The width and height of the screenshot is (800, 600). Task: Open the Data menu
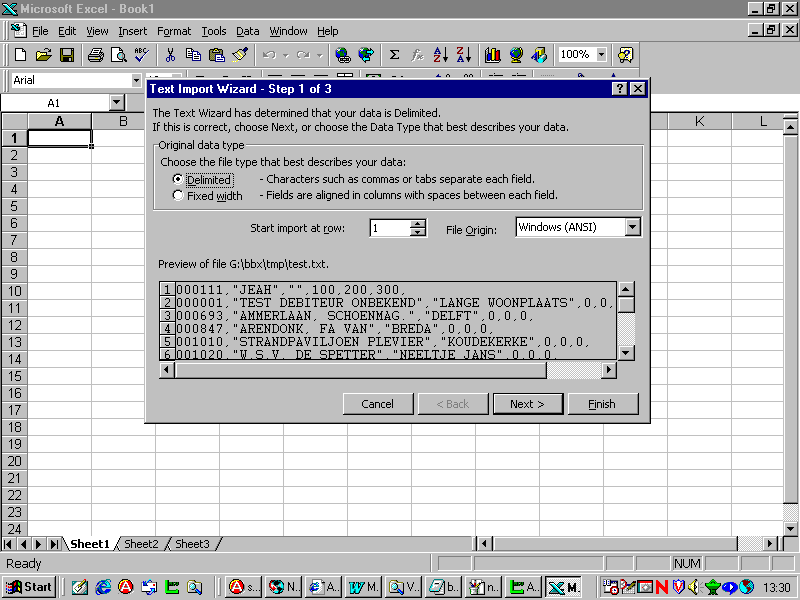pyautogui.click(x=247, y=31)
